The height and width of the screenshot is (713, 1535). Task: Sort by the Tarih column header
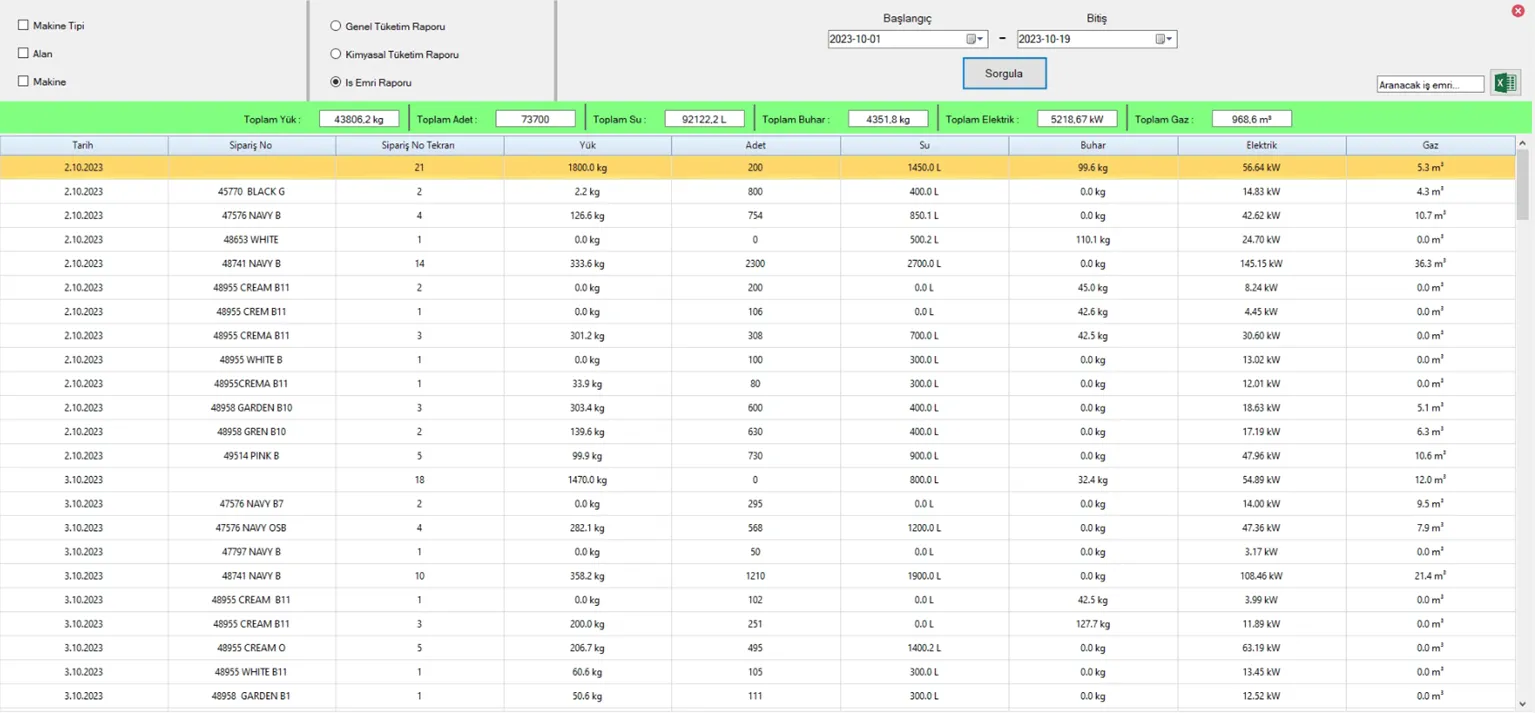tap(83, 146)
